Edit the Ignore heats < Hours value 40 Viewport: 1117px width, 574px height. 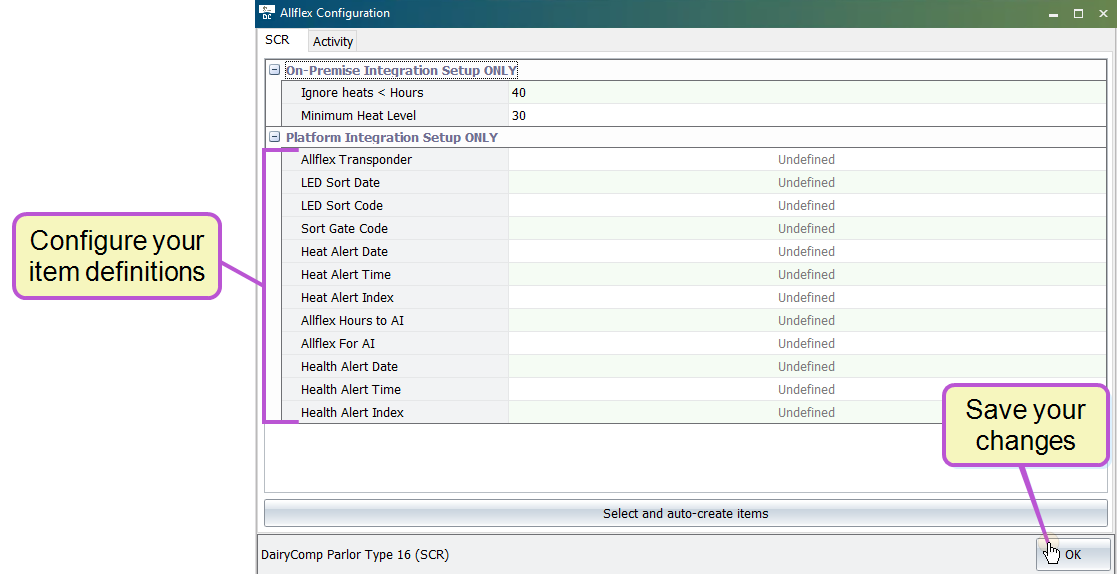pyautogui.click(x=808, y=93)
